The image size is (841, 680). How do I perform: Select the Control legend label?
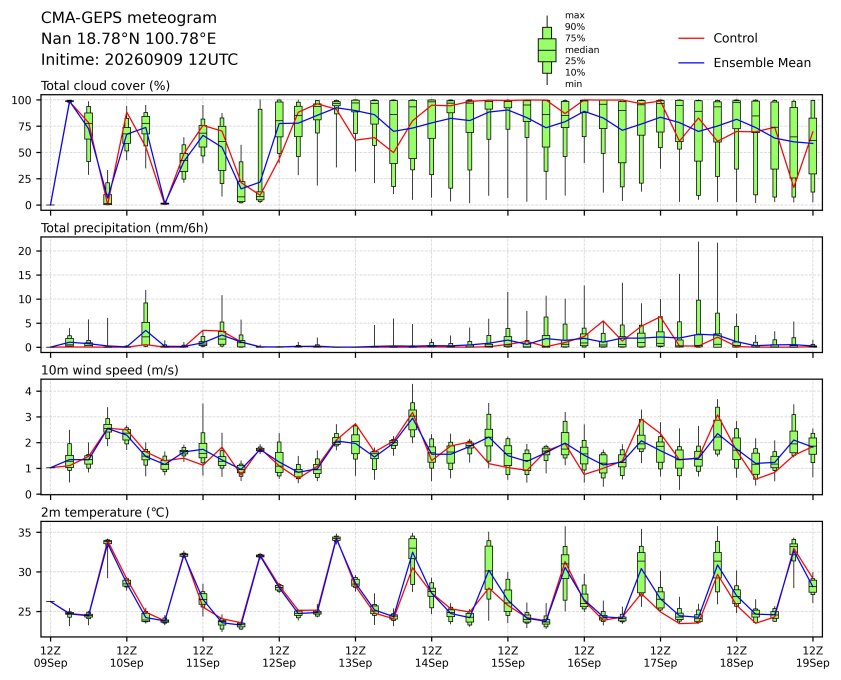point(735,39)
